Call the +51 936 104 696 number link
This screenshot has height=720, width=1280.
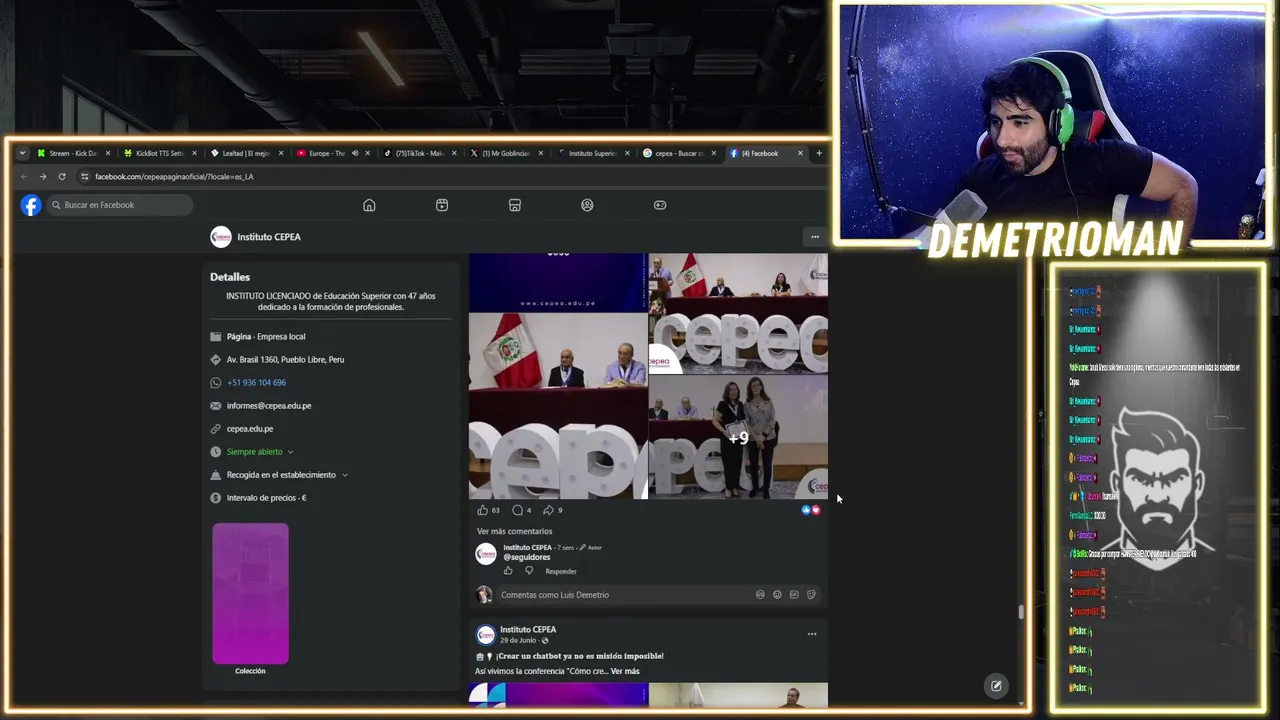[256, 383]
